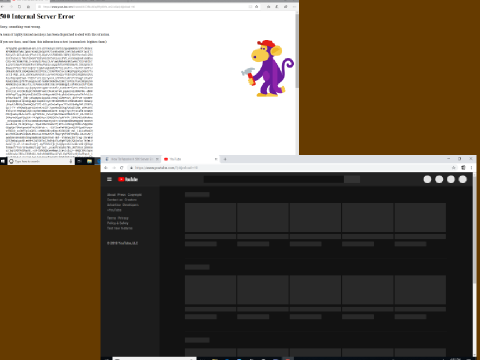Open the Test new features link
480x360 pixels.
120,228
